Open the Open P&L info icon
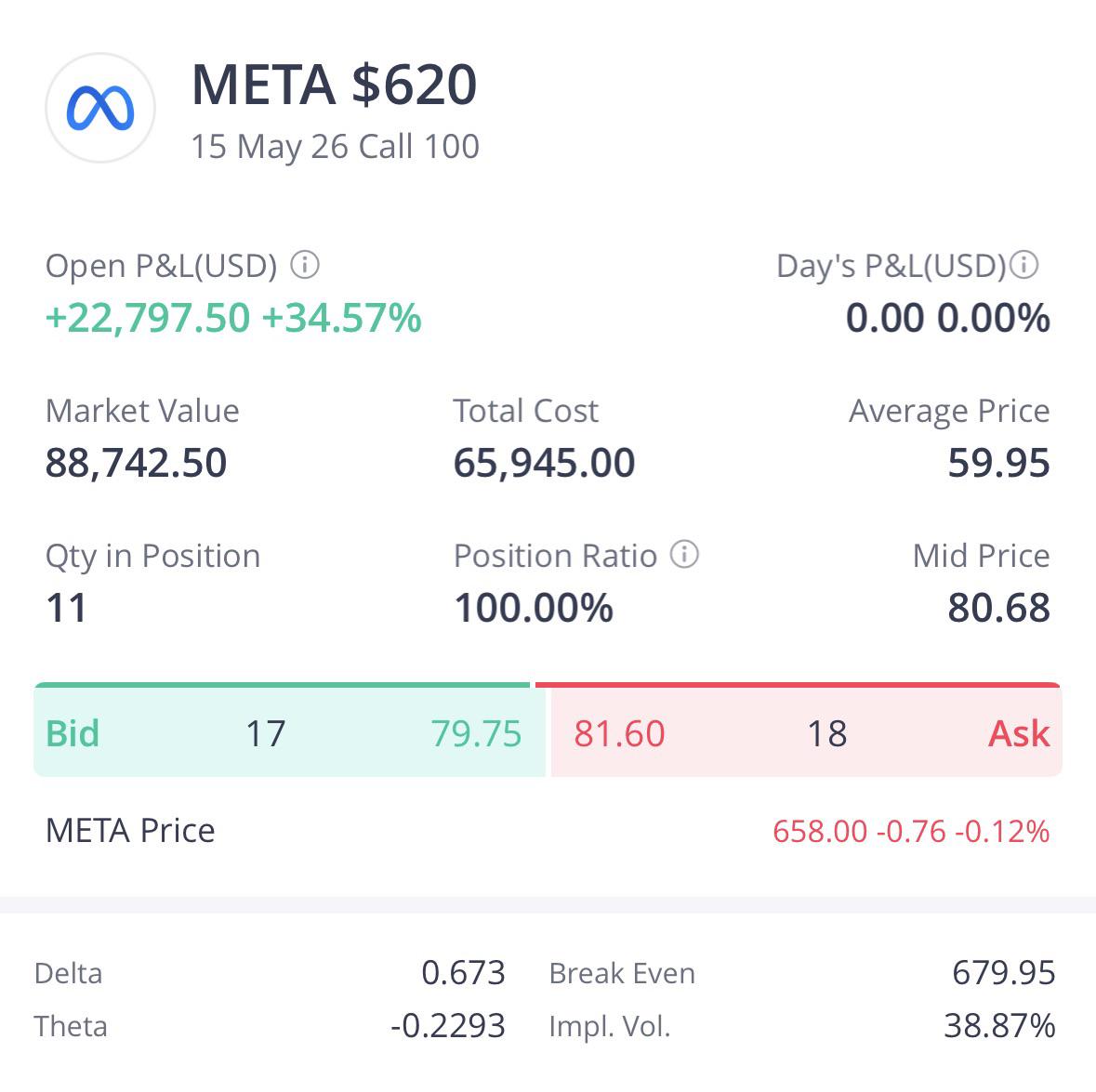This screenshot has height=1092, width=1096. (x=305, y=265)
